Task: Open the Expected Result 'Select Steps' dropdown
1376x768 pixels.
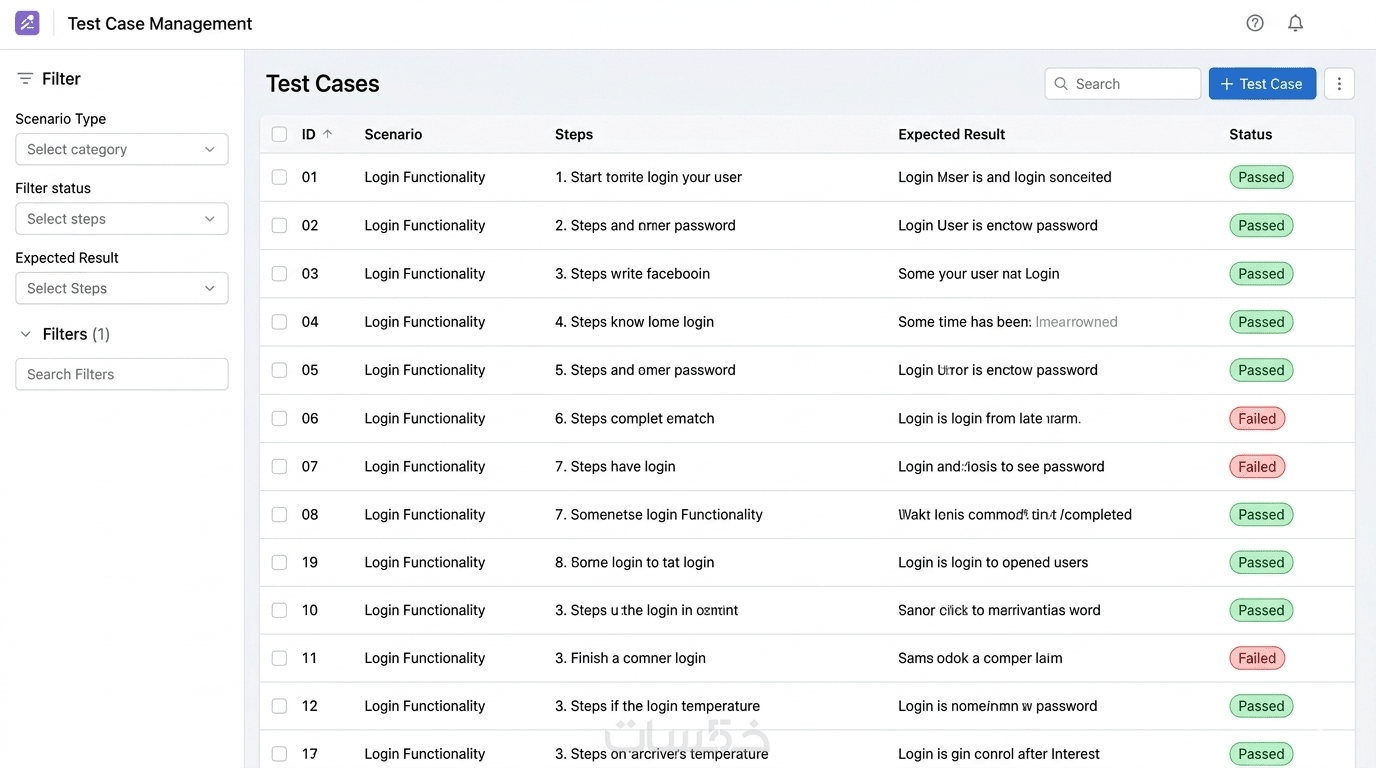Action: pyautogui.click(x=122, y=288)
